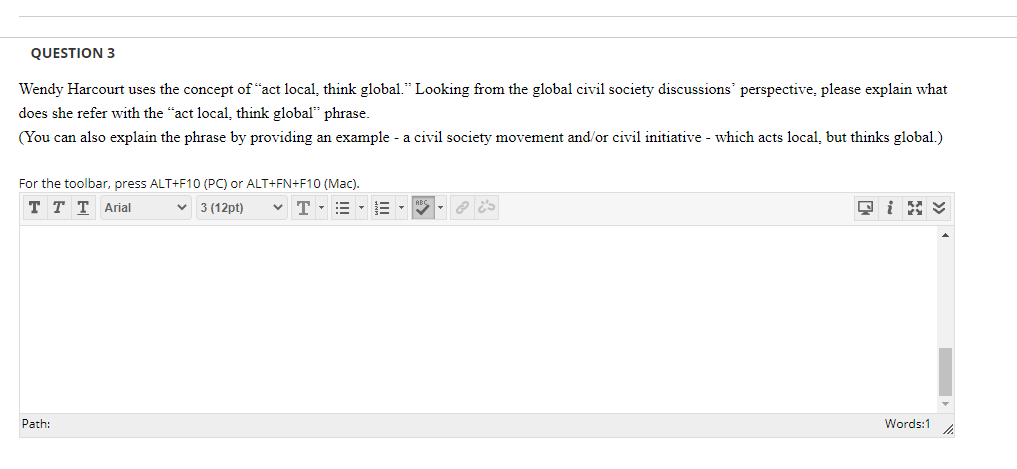Image resolution: width=1017 pixels, height=469 pixels.
Task: Click the editor scrollbar down arrow
Action: 945,404
